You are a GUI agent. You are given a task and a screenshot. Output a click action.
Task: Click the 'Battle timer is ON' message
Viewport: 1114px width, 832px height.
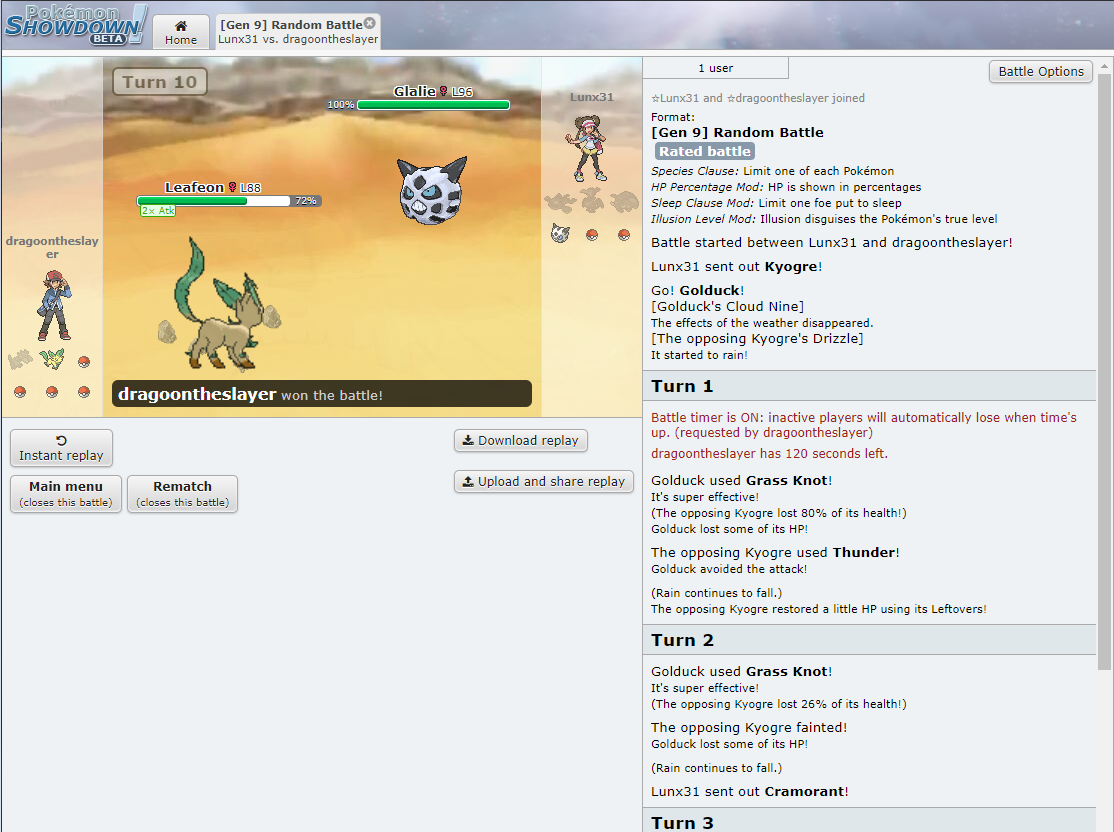(x=864, y=425)
